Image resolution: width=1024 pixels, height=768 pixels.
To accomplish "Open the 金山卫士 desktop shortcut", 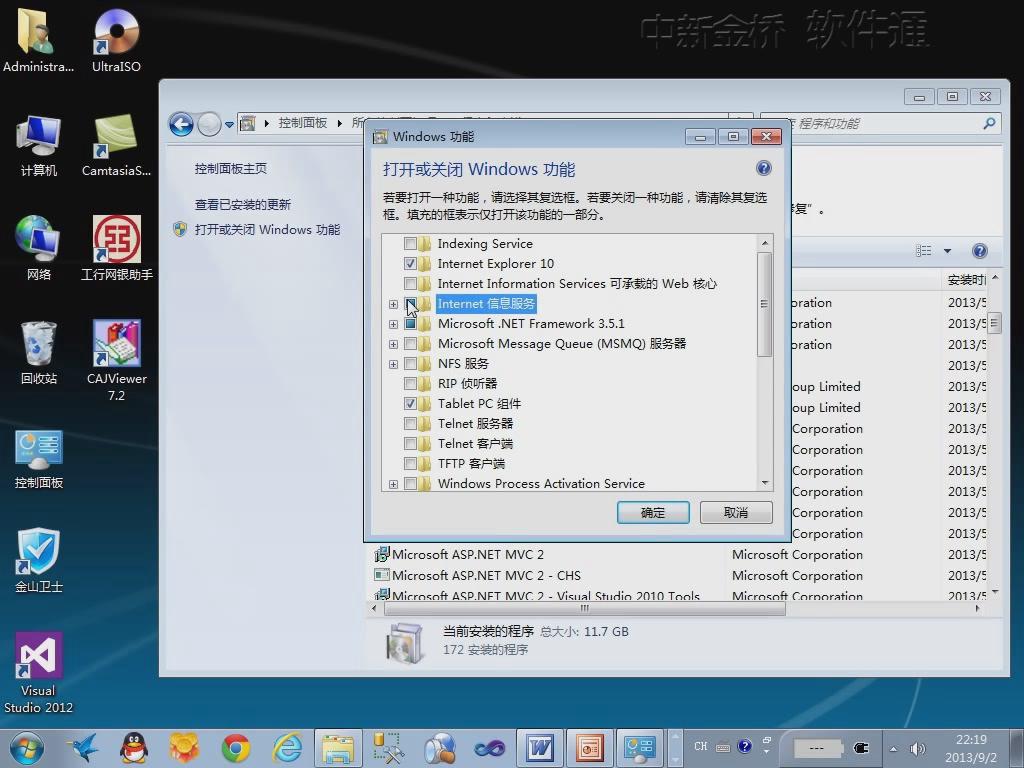I will (39, 561).
